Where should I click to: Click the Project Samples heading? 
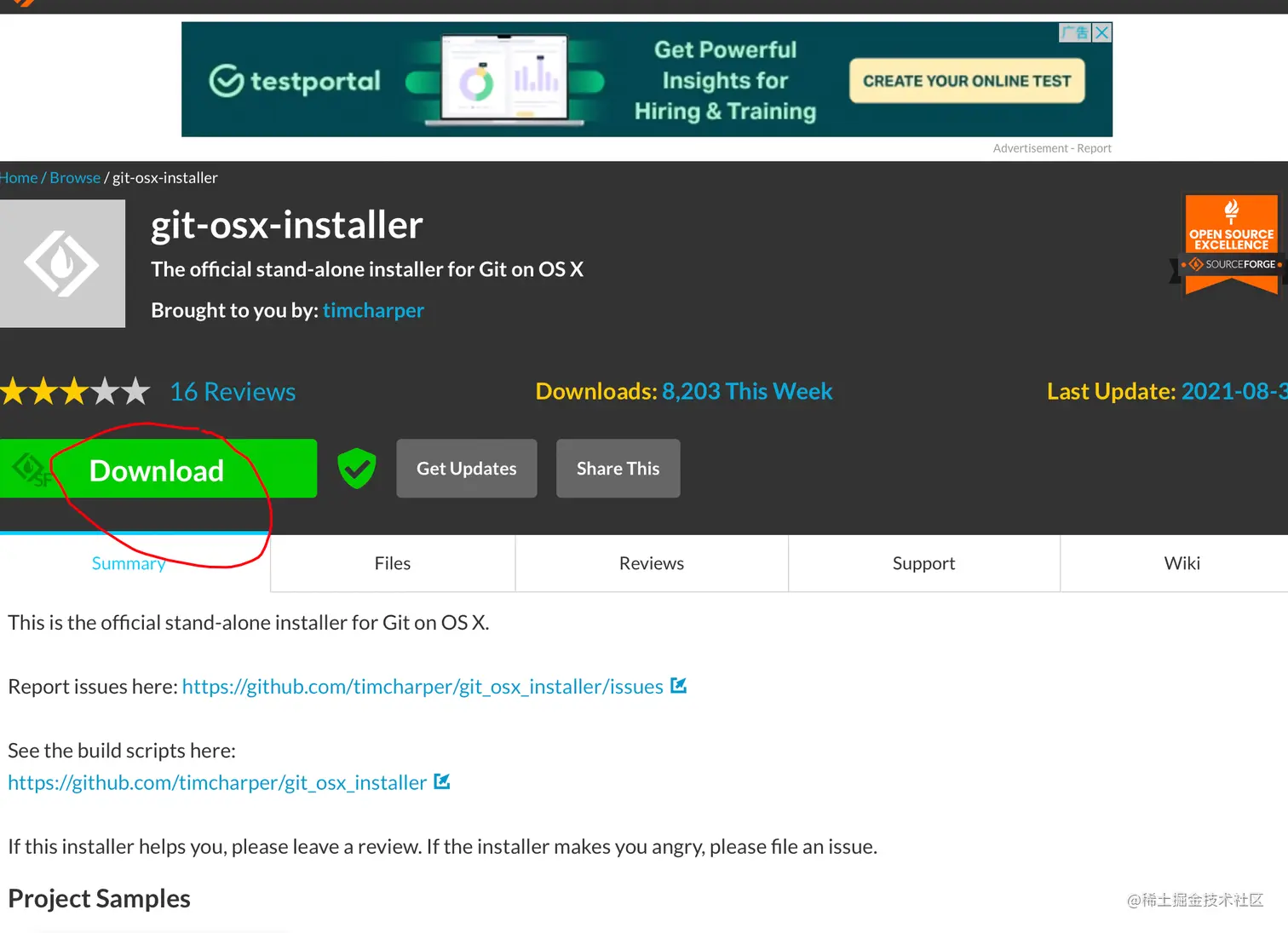(x=99, y=899)
